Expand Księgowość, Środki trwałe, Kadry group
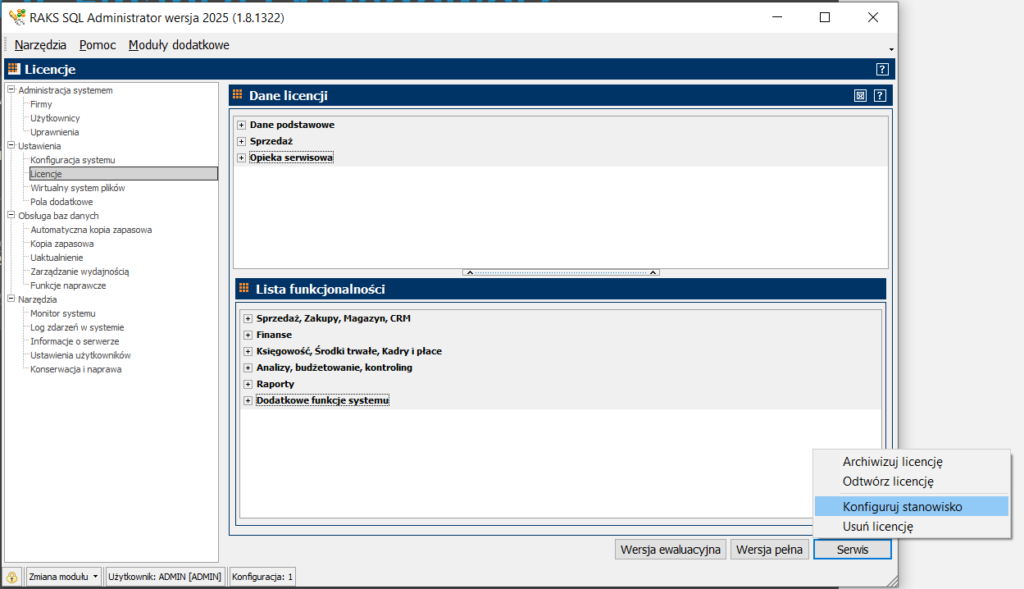The width and height of the screenshot is (1024, 589). coord(248,351)
